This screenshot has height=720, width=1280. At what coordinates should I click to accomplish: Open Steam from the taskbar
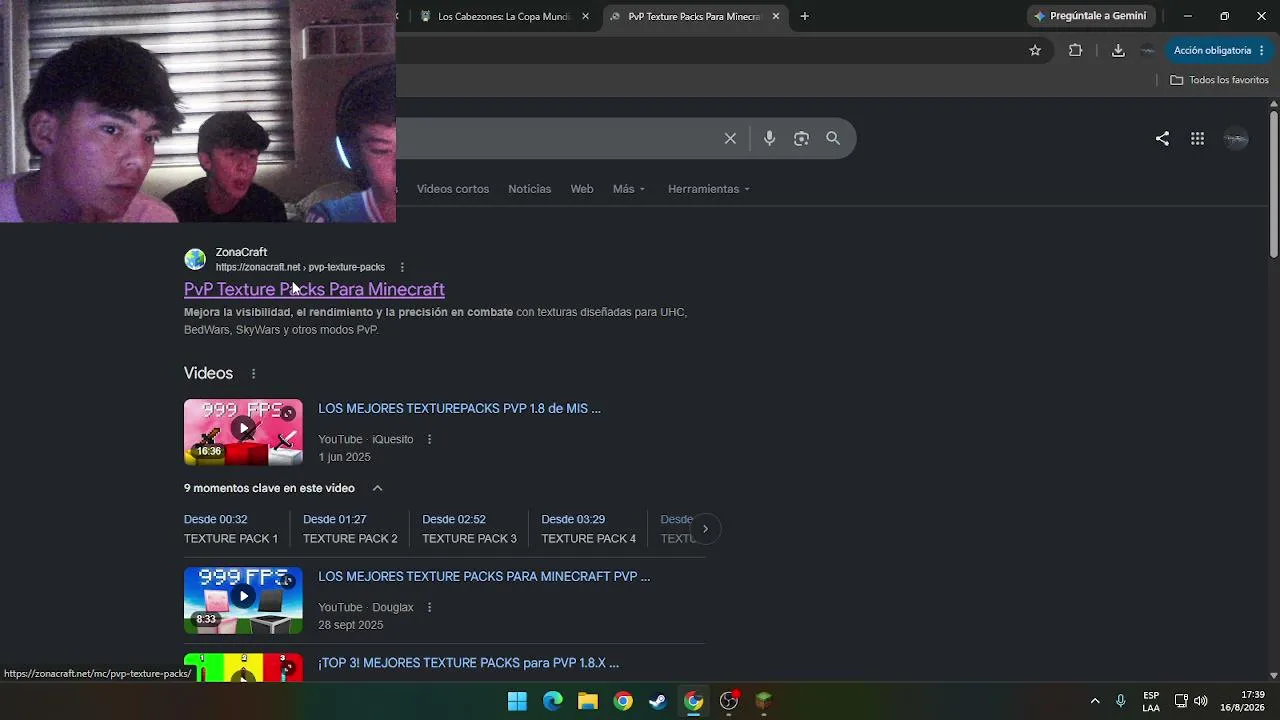pos(658,701)
